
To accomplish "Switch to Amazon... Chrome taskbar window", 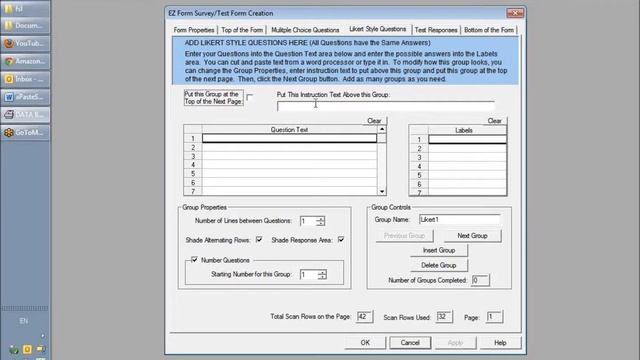I will [25, 61].
